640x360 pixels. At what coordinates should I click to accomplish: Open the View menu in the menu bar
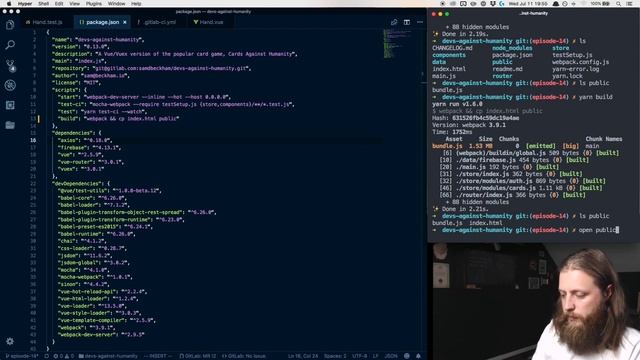coord(74,3)
